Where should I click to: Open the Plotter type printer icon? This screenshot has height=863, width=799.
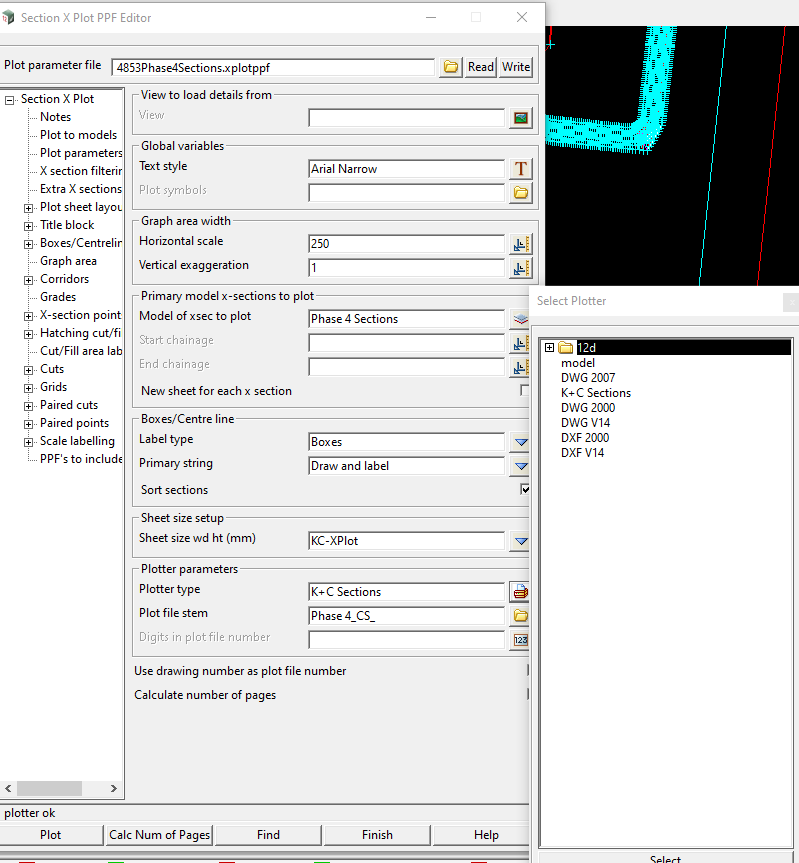[519, 592]
